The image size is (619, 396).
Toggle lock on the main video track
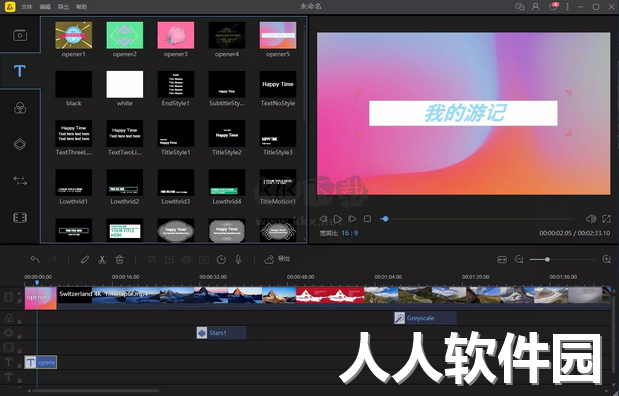[x=19, y=301]
